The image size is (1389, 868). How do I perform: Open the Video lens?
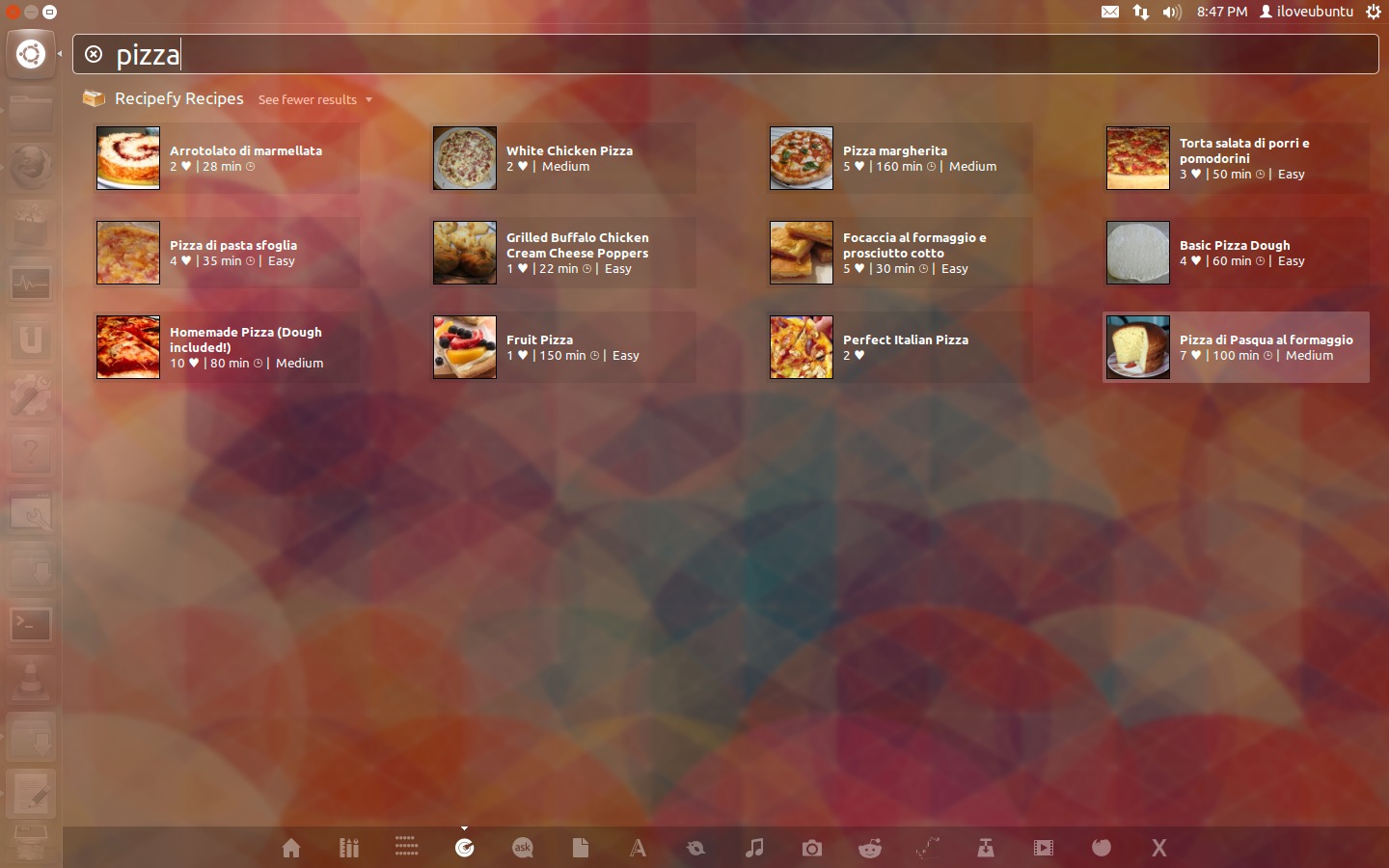coord(1043,848)
